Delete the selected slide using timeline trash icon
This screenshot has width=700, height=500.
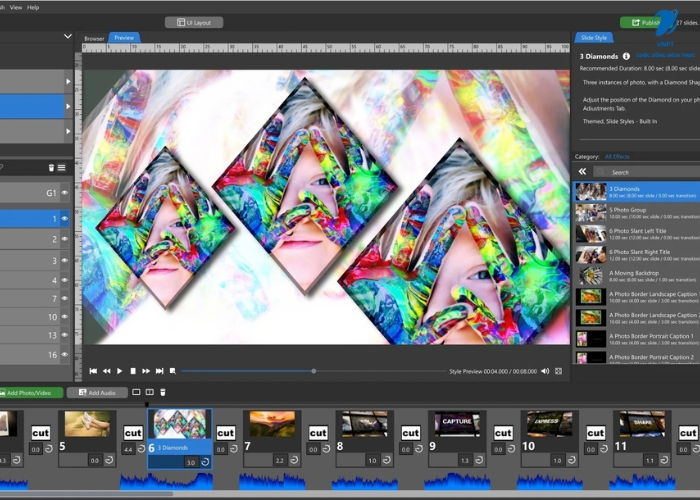(x=163, y=392)
